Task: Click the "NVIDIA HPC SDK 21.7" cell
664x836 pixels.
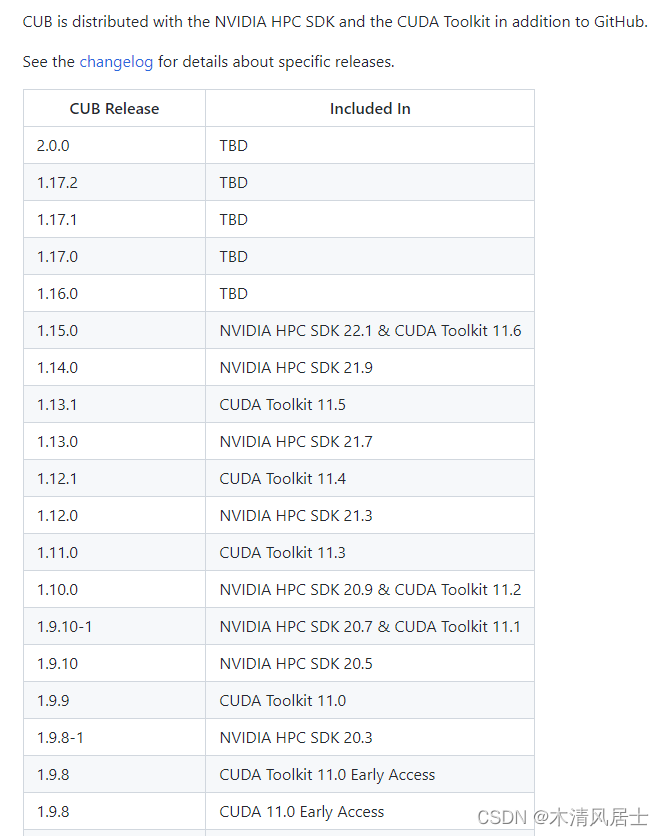Action: pos(370,441)
